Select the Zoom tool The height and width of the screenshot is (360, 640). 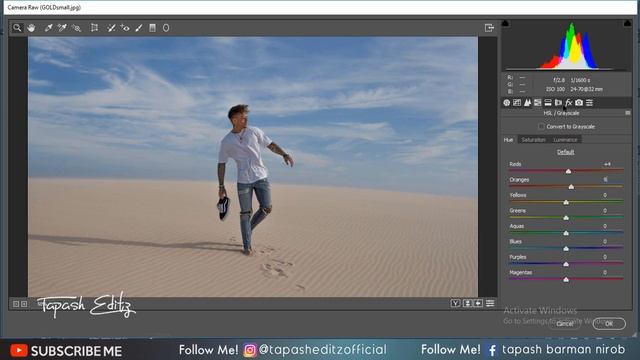17,28
